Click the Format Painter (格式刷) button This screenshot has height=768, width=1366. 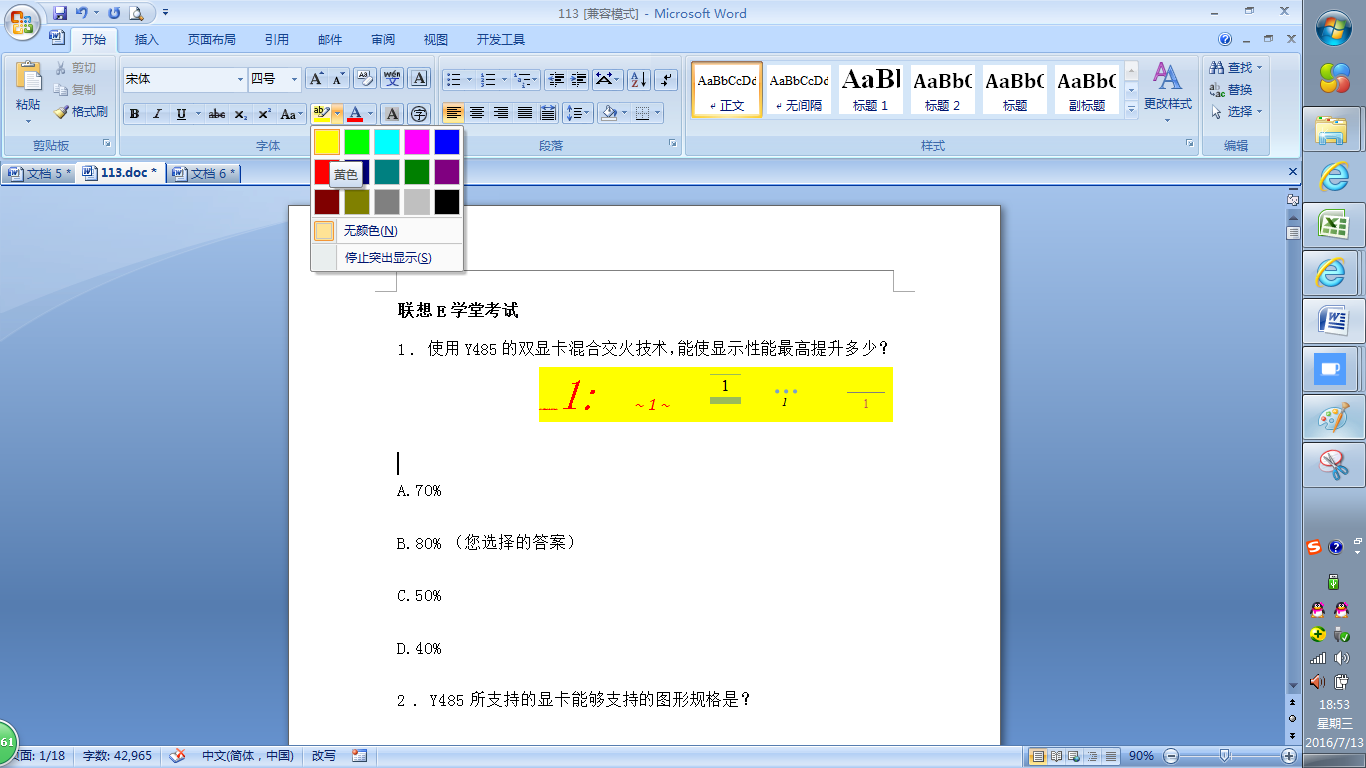(80, 112)
